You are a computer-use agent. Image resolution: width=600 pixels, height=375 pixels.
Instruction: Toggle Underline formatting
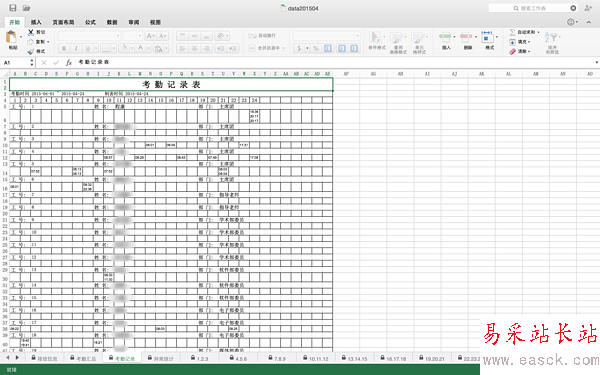point(88,48)
